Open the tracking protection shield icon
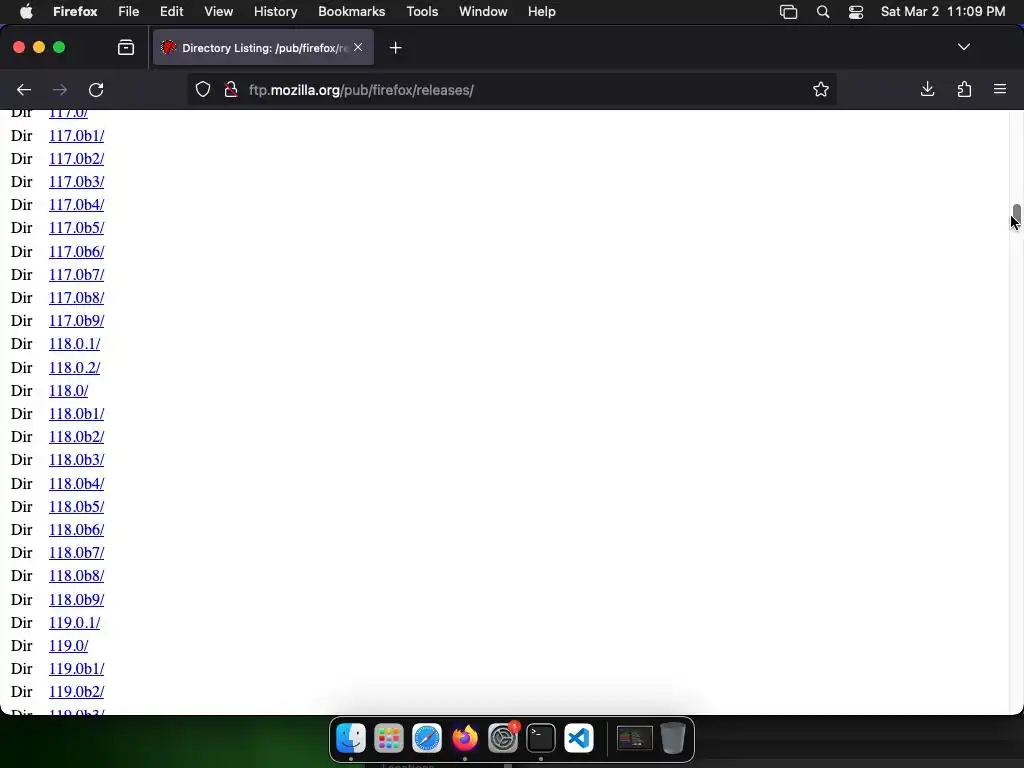The image size is (1024, 768). [x=203, y=89]
